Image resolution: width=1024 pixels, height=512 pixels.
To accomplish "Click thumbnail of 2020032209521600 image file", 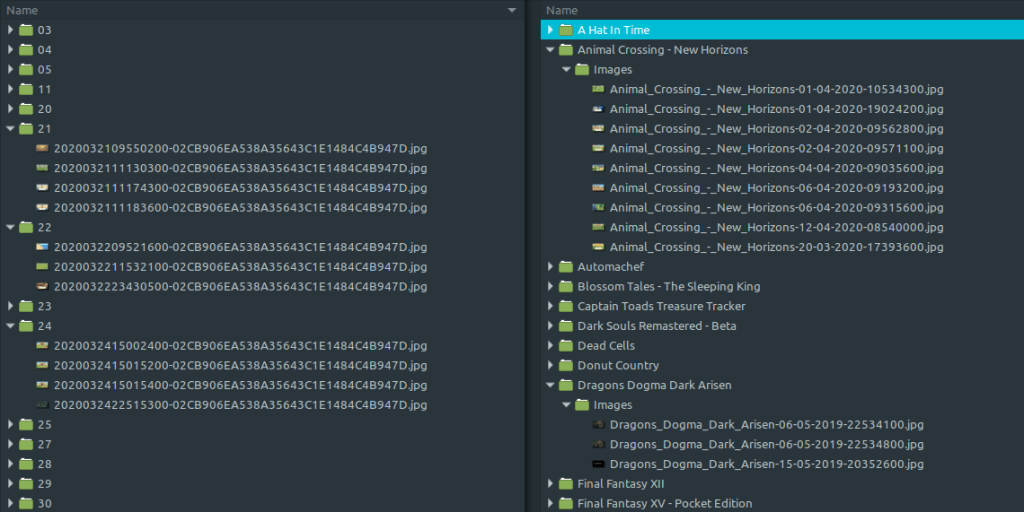I will point(42,247).
